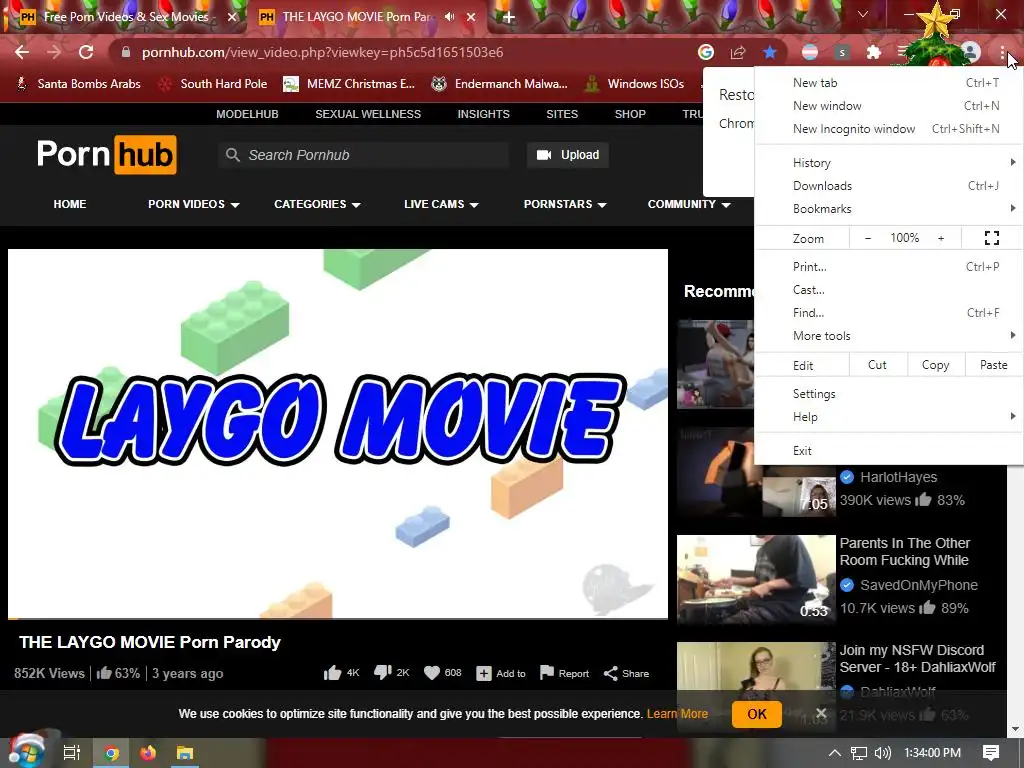Click the lock site-info icon in the address bar

126,52
